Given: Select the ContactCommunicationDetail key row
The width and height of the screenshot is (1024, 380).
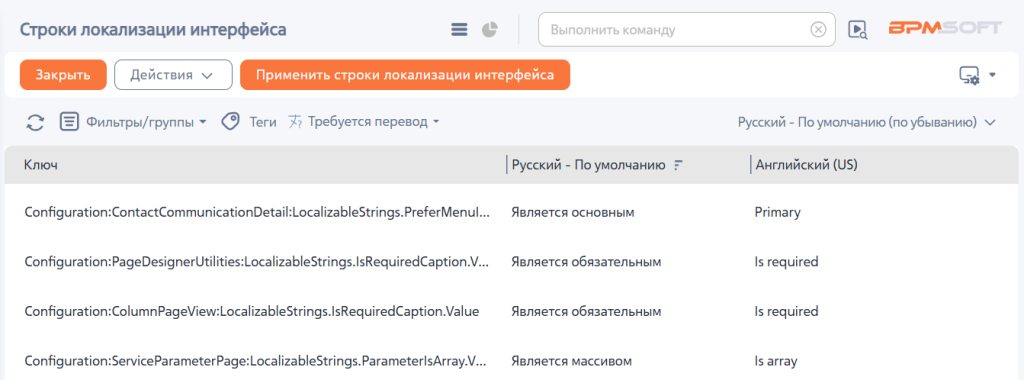Looking at the screenshot, I should coord(257,212).
